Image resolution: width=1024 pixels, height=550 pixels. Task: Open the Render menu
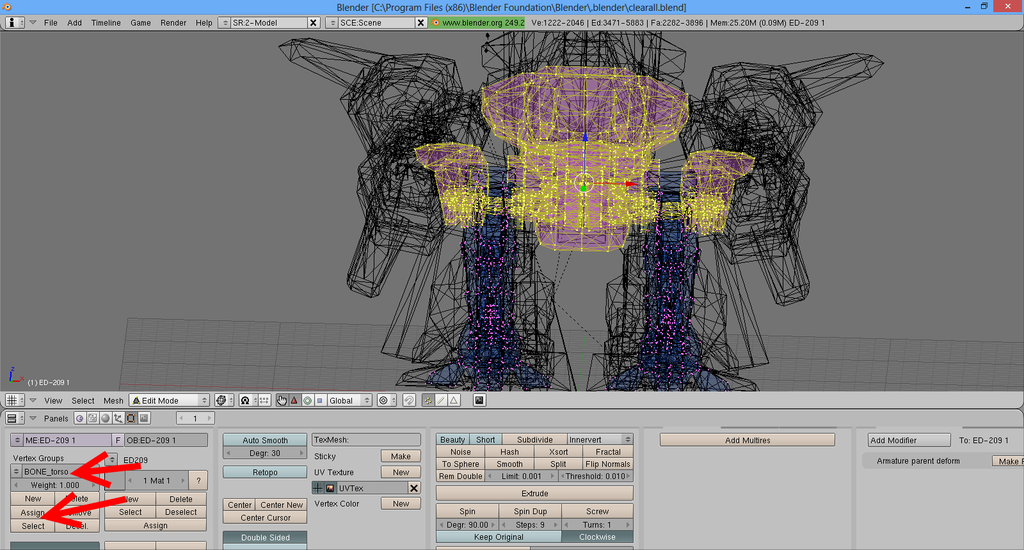tap(173, 22)
